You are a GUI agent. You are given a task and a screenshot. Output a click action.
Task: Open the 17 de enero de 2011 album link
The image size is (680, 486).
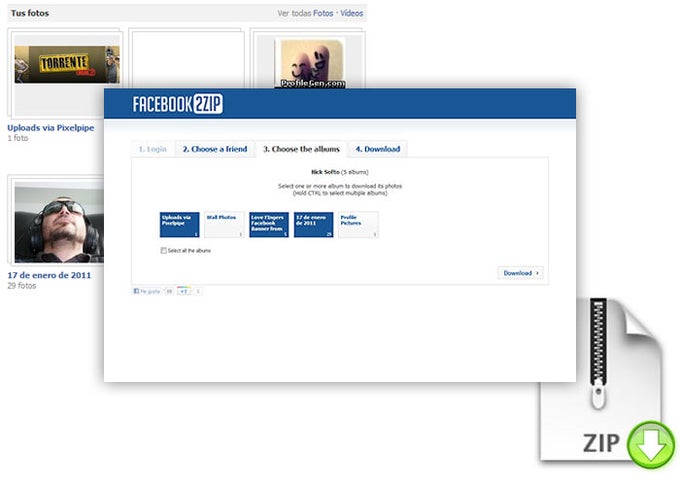point(49,275)
